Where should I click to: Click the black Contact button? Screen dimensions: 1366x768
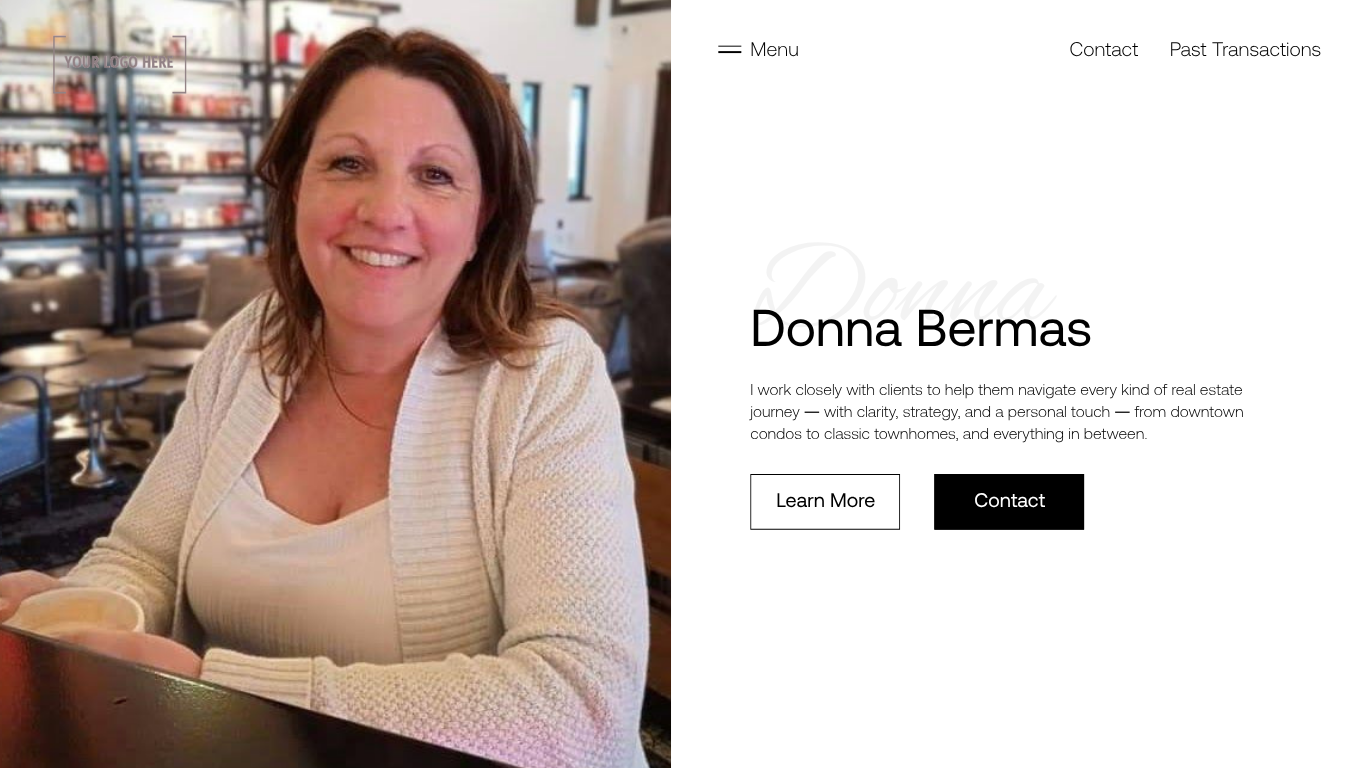coord(1009,502)
